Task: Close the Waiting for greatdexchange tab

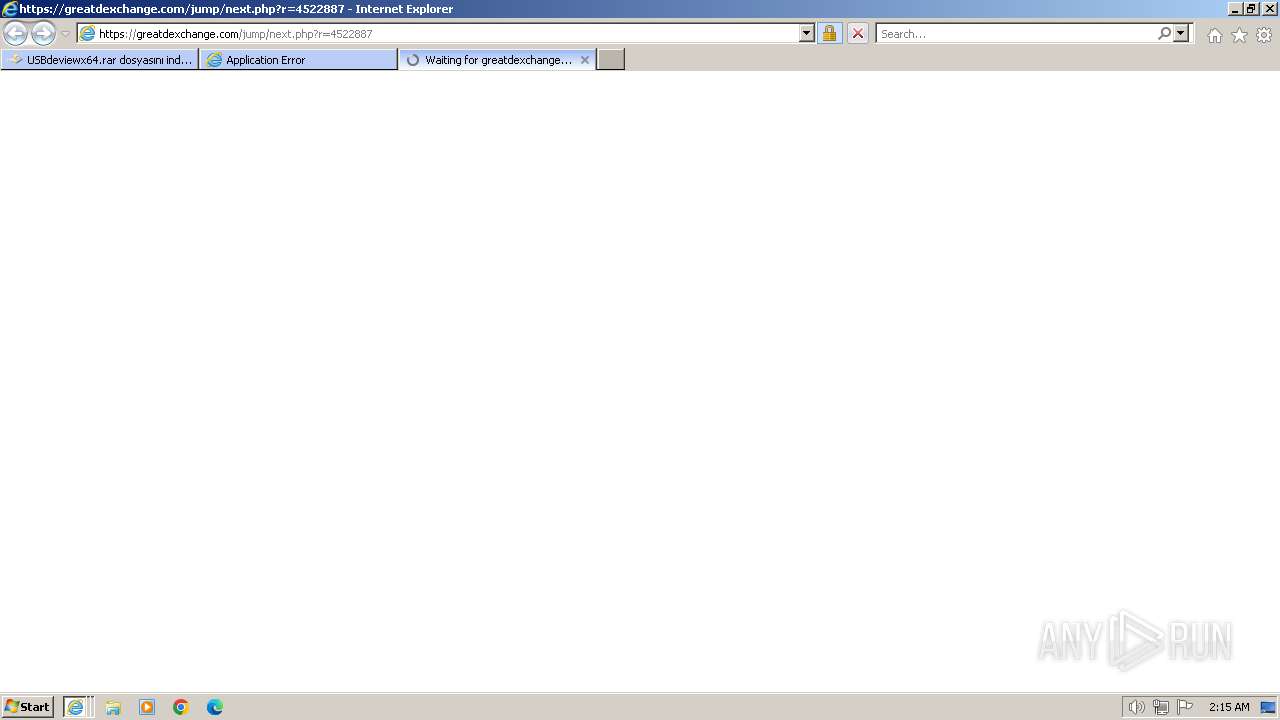Action: (x=585, y=60)
